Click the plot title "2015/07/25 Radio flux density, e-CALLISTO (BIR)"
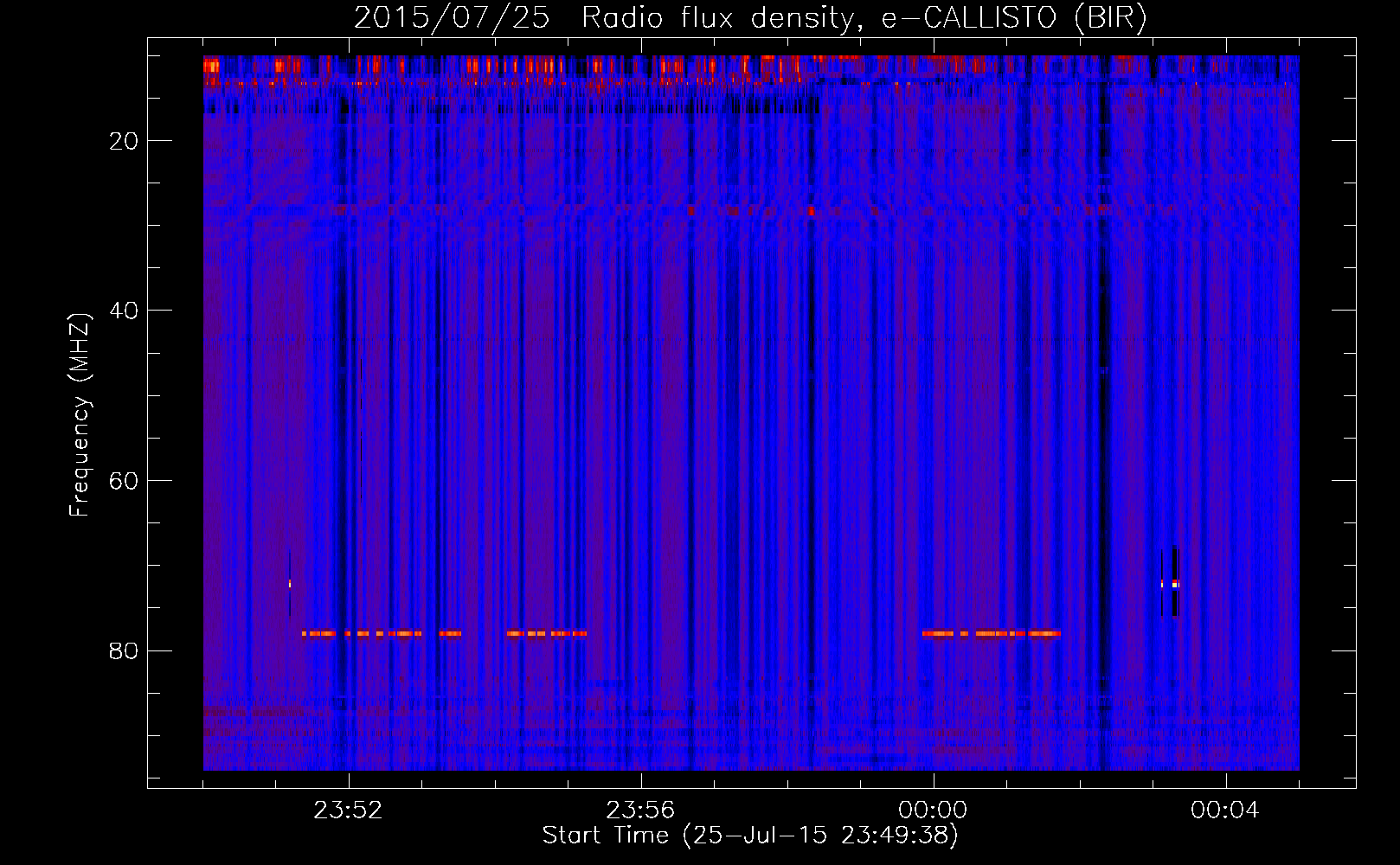Image resolution: width=1400 pixels, height=865 pixels. [x=750, y=17]
